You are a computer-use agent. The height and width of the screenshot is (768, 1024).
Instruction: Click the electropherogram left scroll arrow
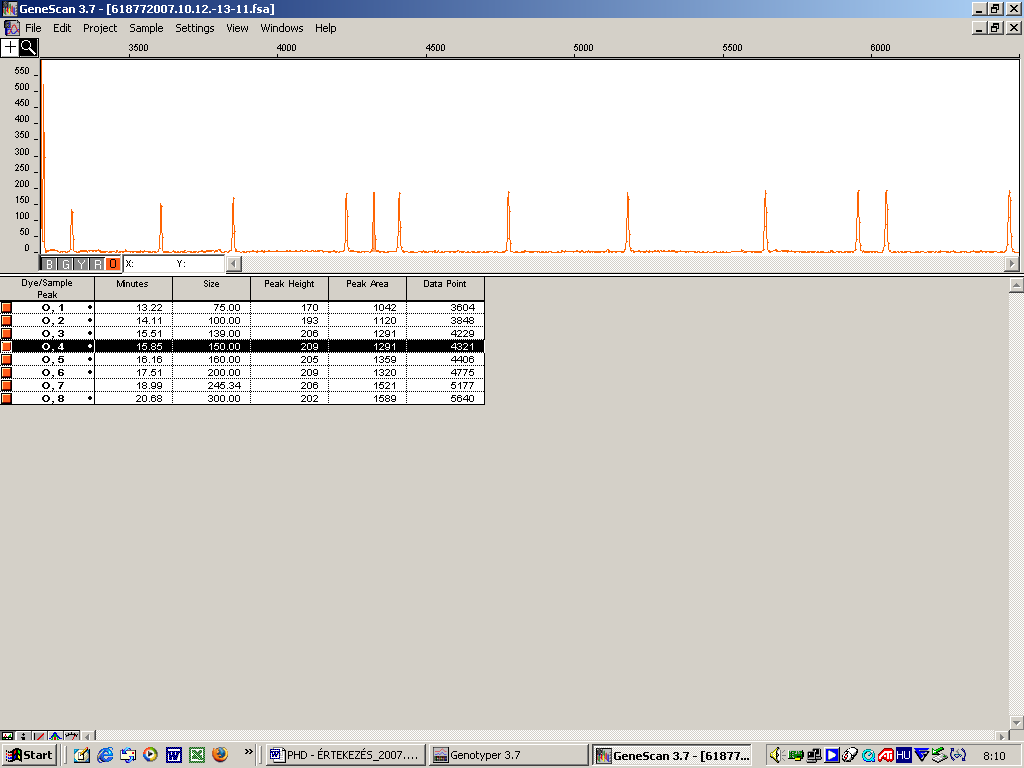coord(234,264)
